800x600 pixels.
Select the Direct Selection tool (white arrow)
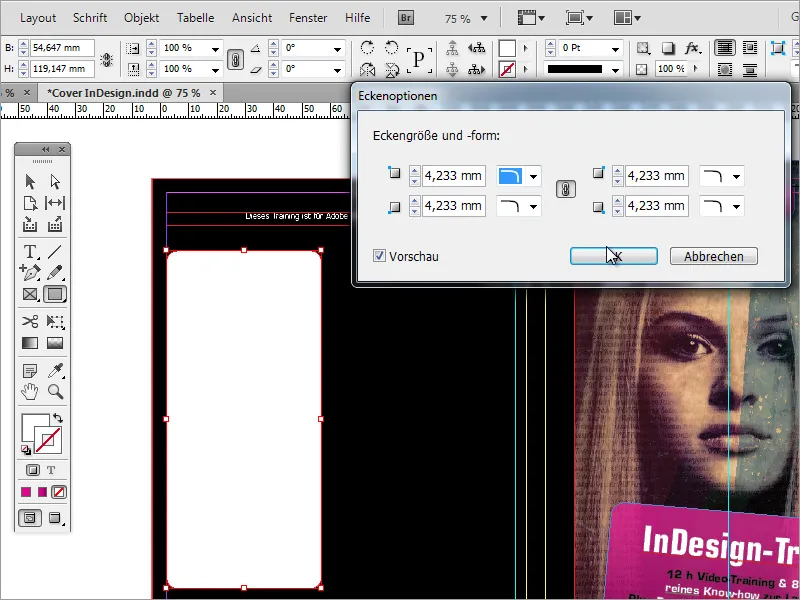55,182
